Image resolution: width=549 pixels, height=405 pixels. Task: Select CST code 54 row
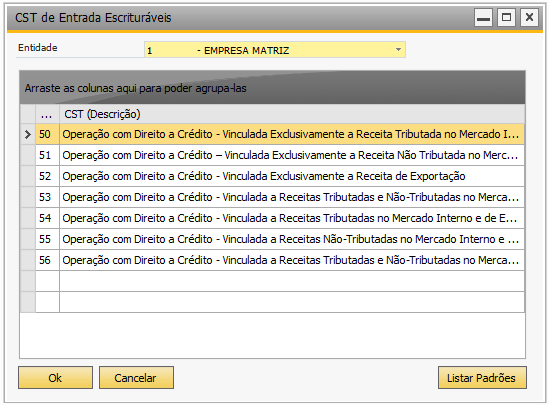coord(280,218)
